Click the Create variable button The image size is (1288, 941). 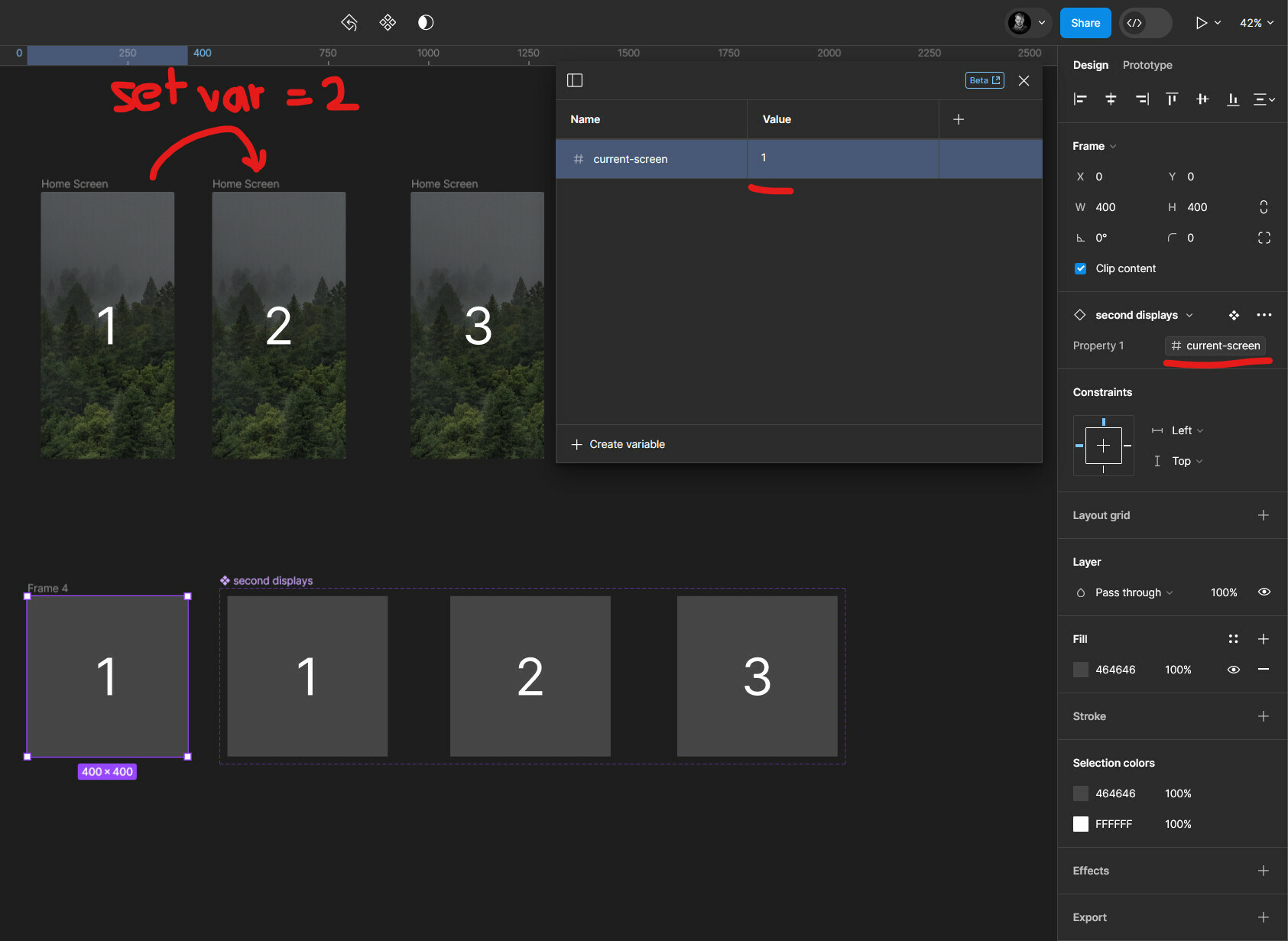click(x=618, y=444)
